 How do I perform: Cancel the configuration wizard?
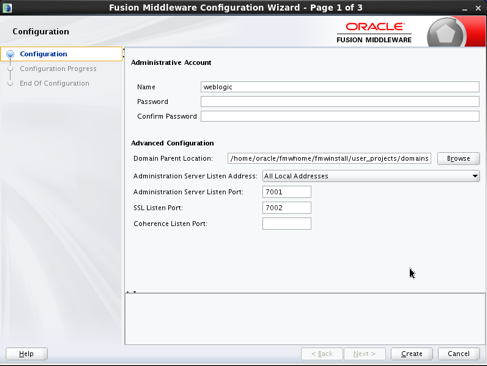[x=459, y=354]
